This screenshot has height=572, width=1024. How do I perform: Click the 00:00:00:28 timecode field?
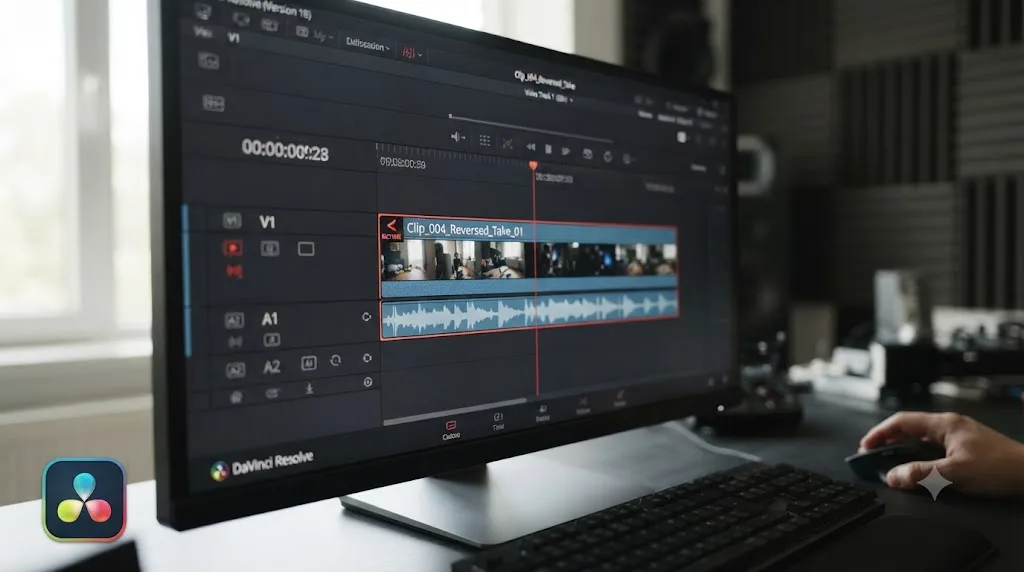coord(285,150)
